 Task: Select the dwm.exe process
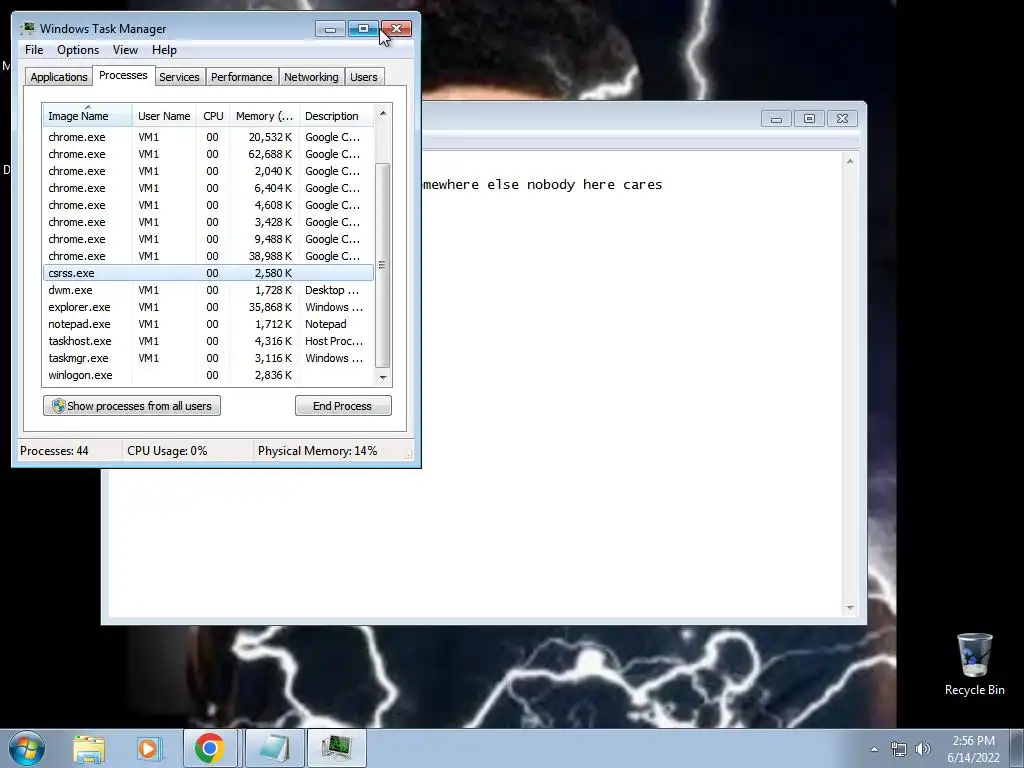click(x=208, y=290)
